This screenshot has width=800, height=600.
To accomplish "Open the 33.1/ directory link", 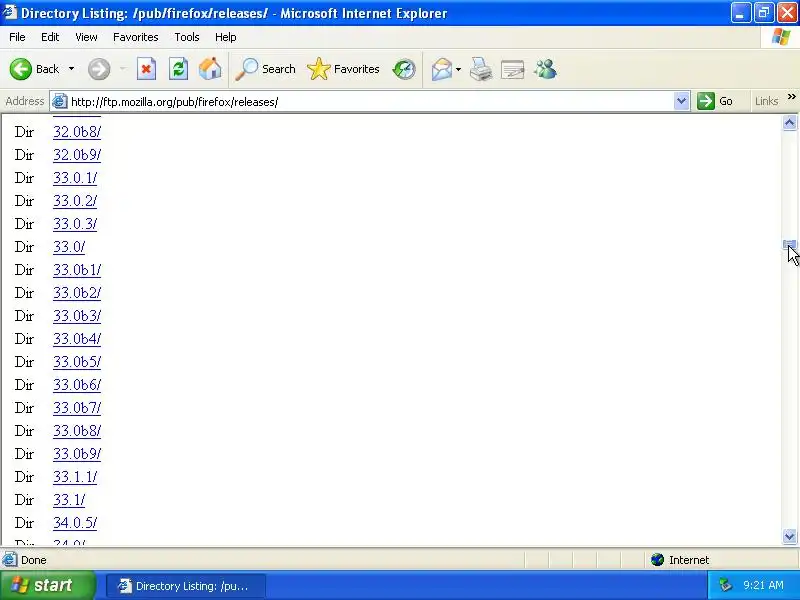I will [x=69, y=500].
